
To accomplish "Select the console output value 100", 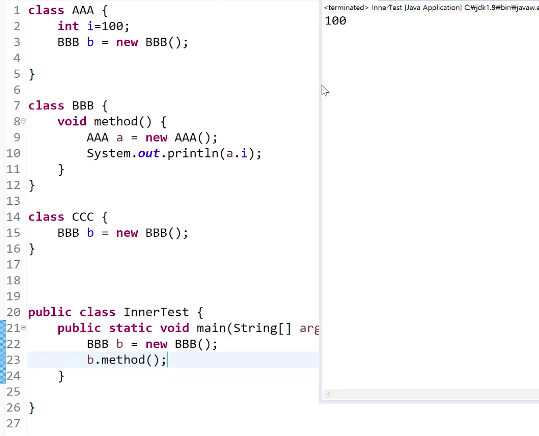I will (x=336, y=21).
